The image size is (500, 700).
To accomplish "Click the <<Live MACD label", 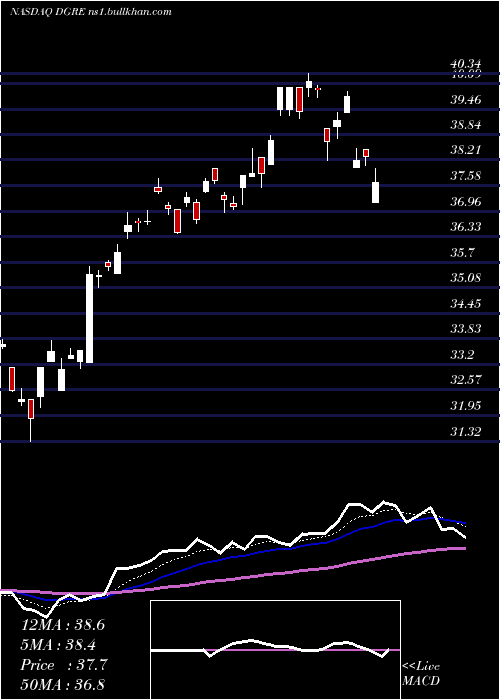I will tap(421, 673).
